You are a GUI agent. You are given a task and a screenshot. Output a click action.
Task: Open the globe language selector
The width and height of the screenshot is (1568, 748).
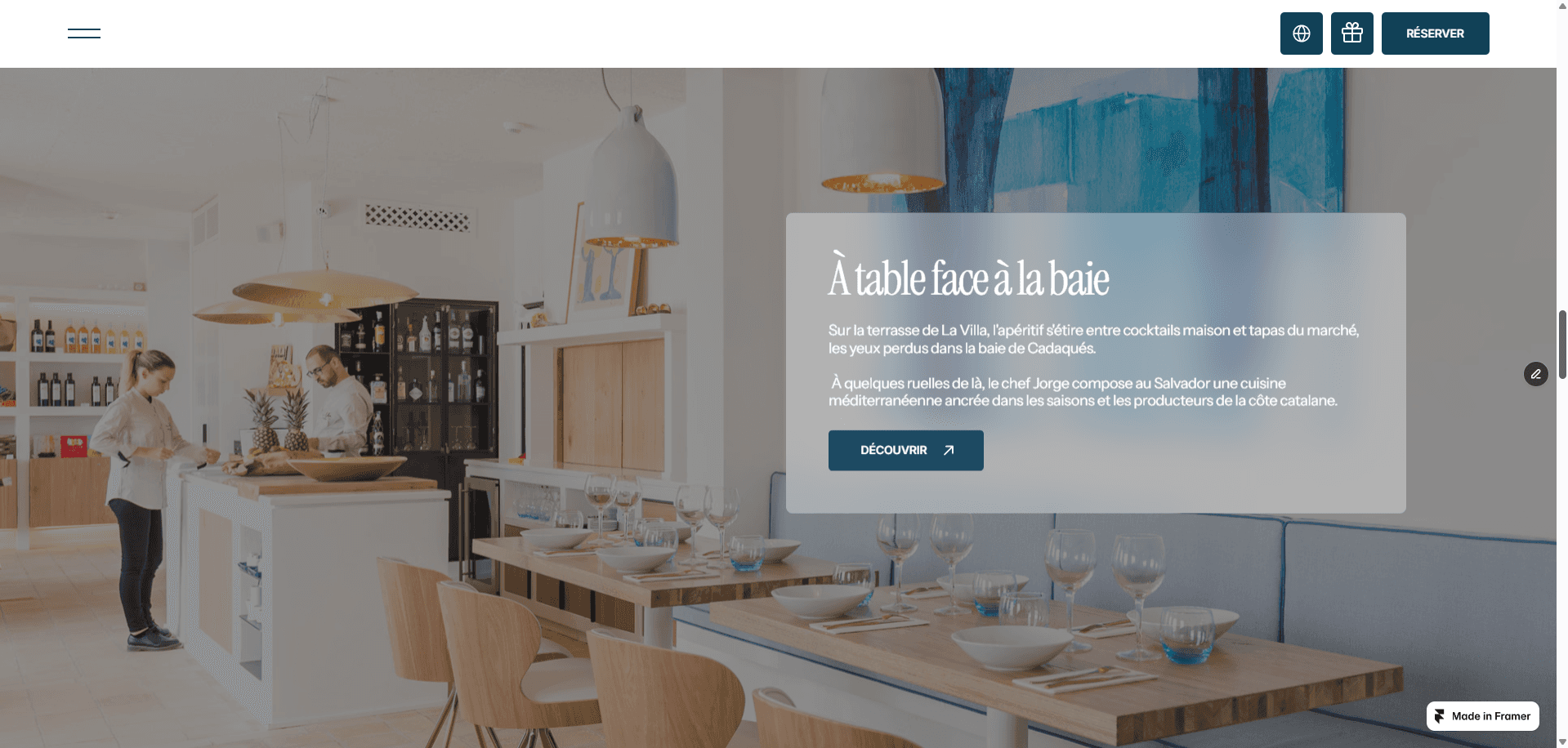[x=1302, y=33]
